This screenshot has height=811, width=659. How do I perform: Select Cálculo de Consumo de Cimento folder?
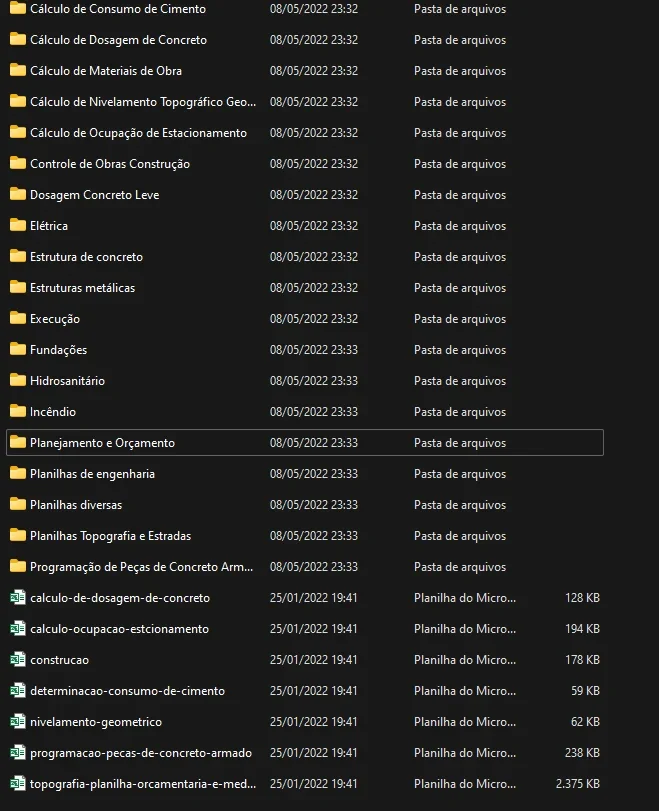click(305, 9)
